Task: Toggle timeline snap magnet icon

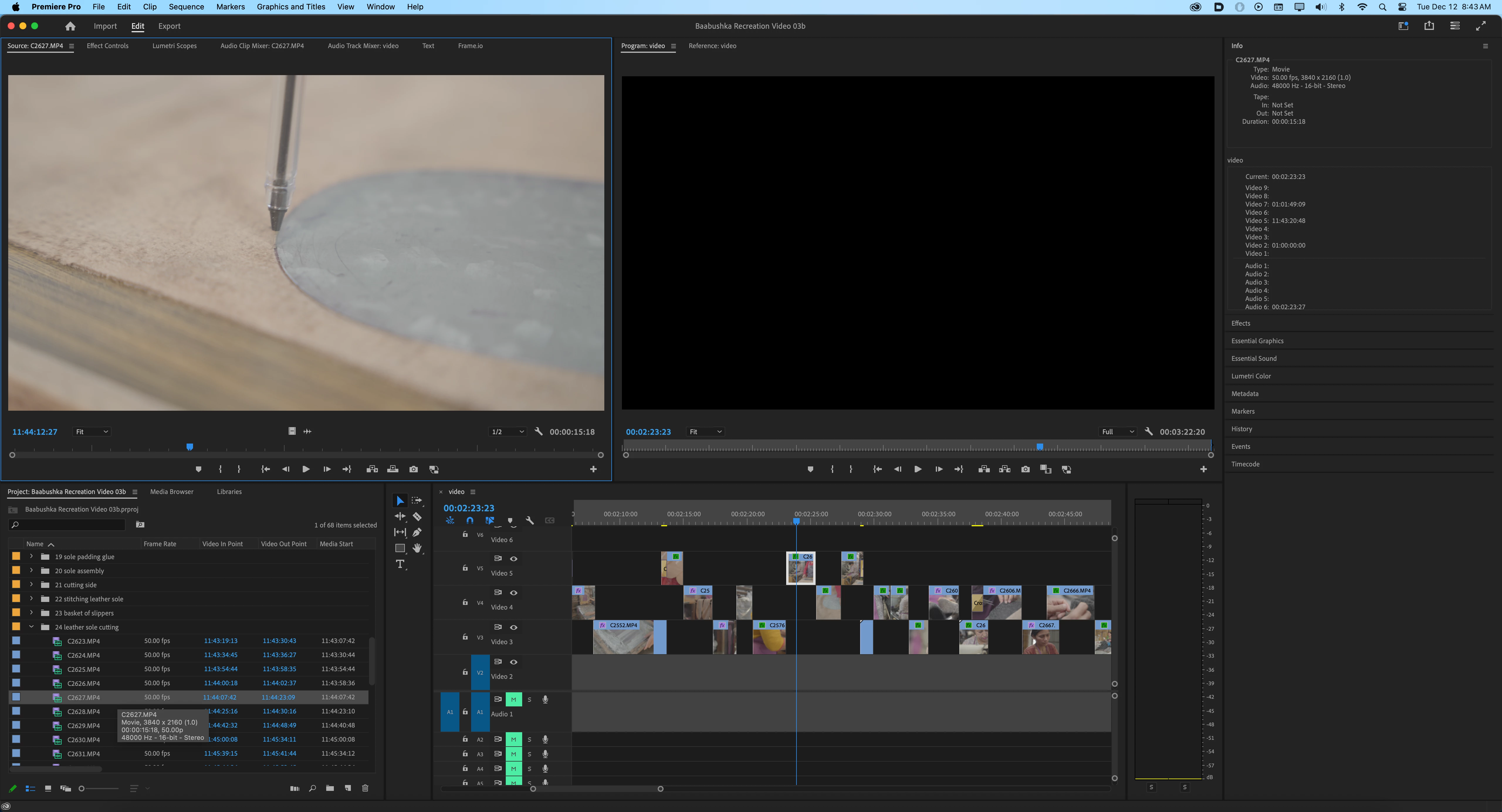Action: click(x=470, y=520)
